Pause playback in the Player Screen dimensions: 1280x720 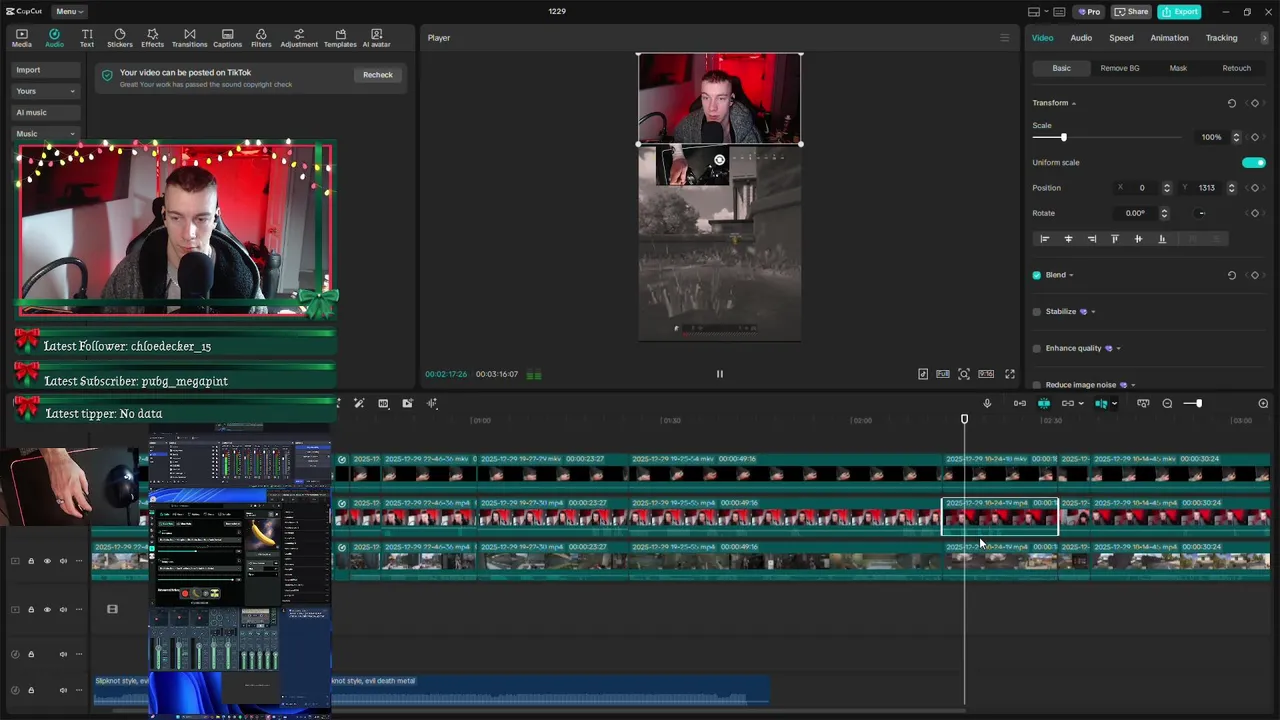[x=719, y=374]
